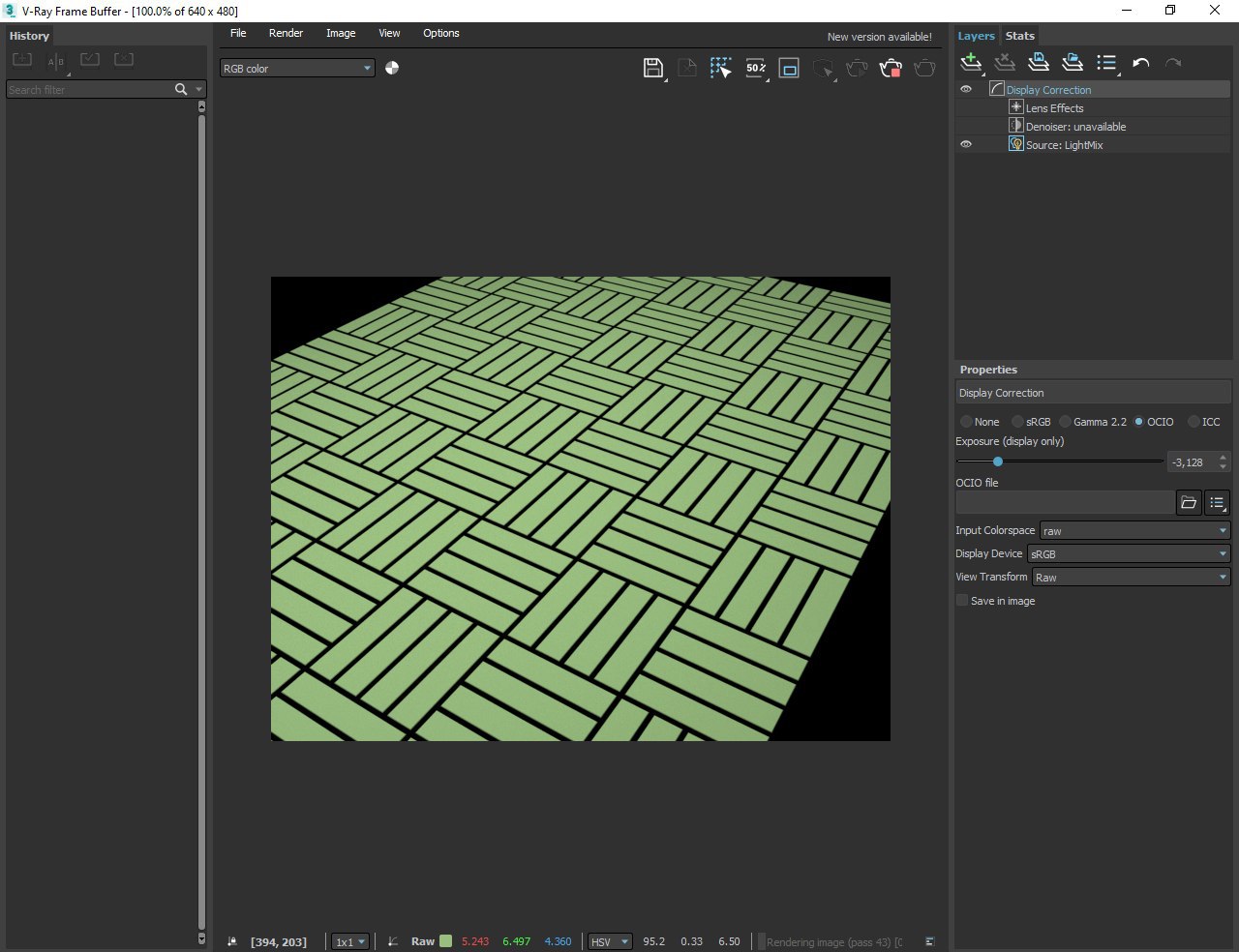The width and height of the screenshot is (1239, 952).
Task: Undo the last layer action
Action: click(1140, 63)
